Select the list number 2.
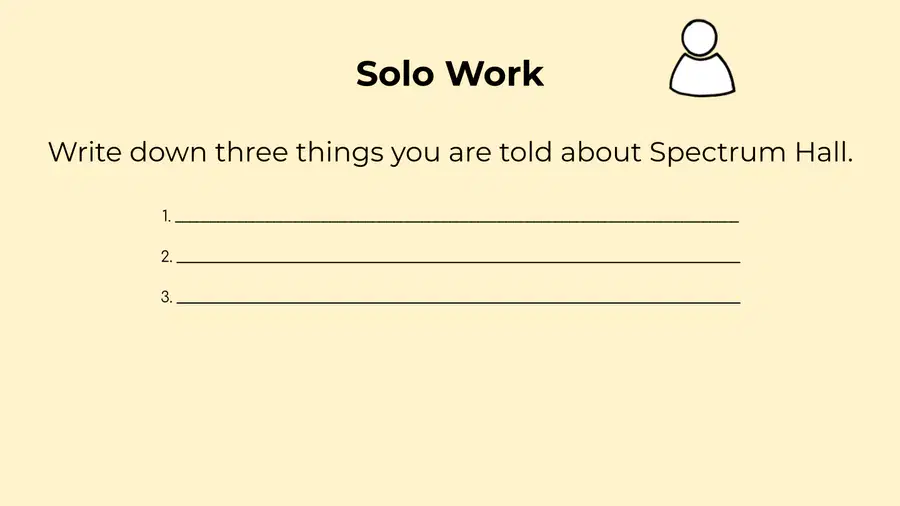 pyautogui.click(x=166, y=256)
